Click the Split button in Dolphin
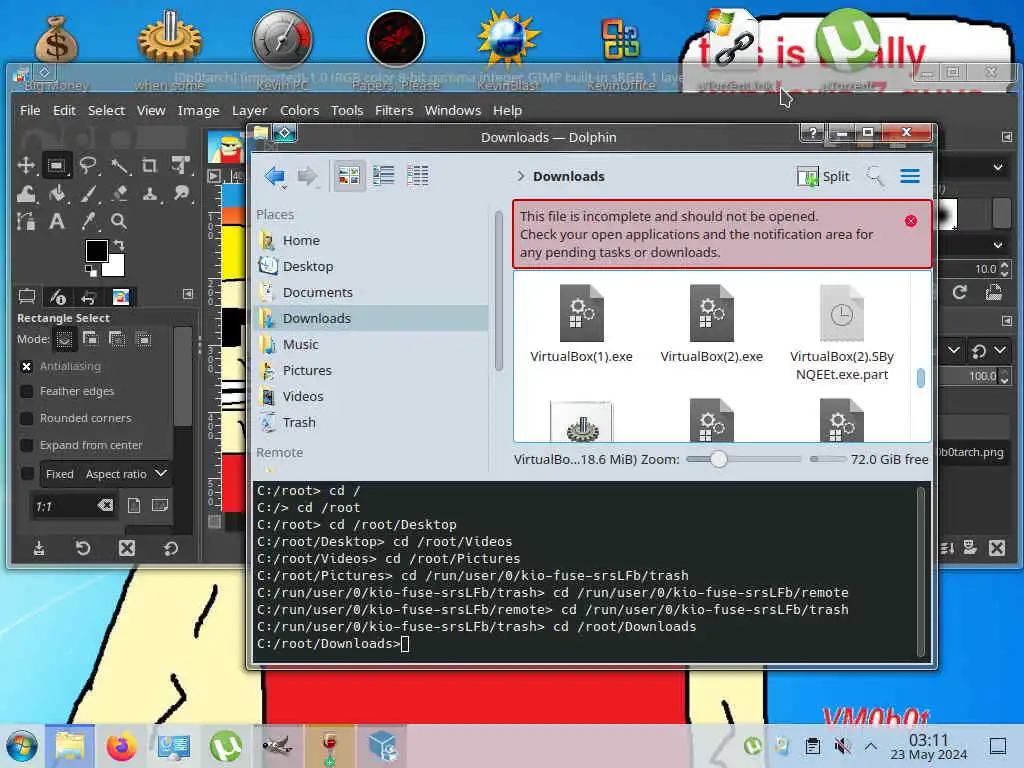 (824, 176)
